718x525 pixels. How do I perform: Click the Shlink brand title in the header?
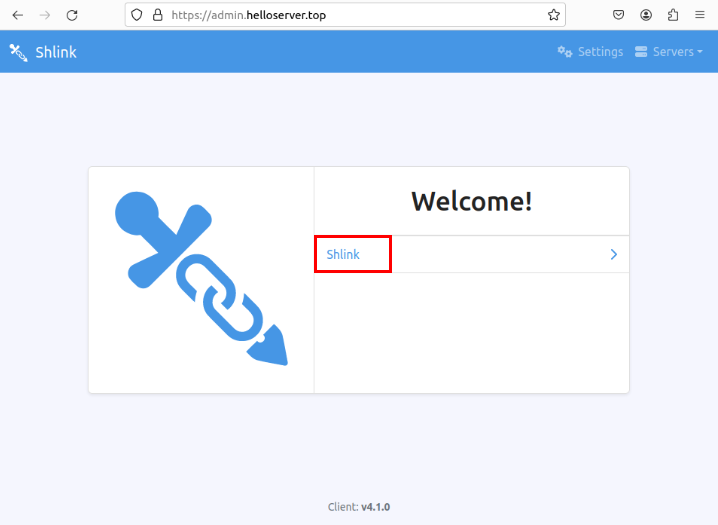pos(56,52)
